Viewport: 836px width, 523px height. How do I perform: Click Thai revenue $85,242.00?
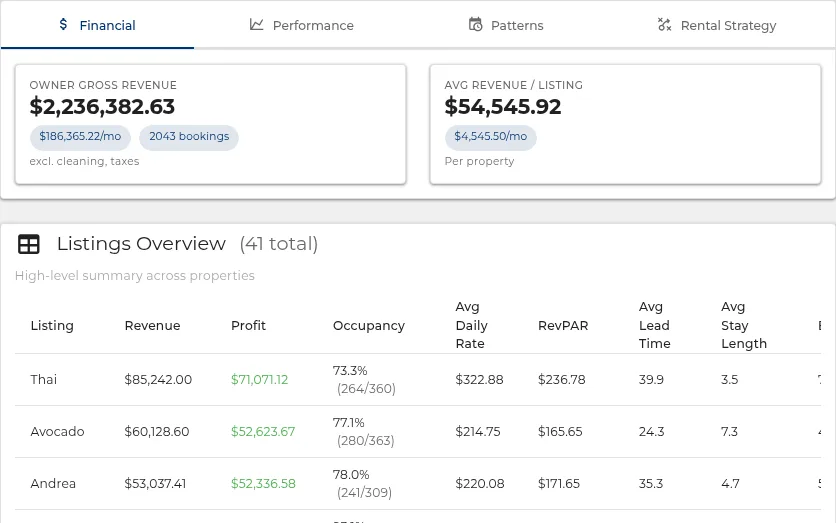click(158, 380)
